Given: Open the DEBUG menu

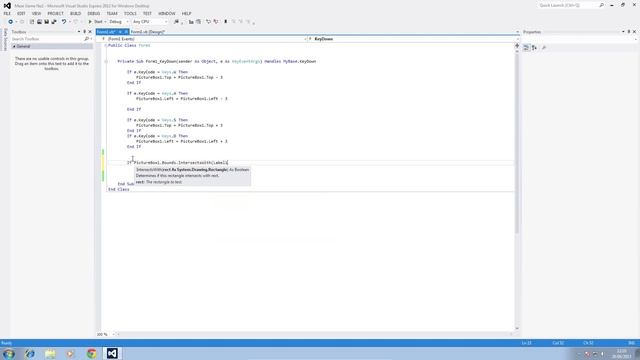Looking at the screenshot, I should click(93, 13).
